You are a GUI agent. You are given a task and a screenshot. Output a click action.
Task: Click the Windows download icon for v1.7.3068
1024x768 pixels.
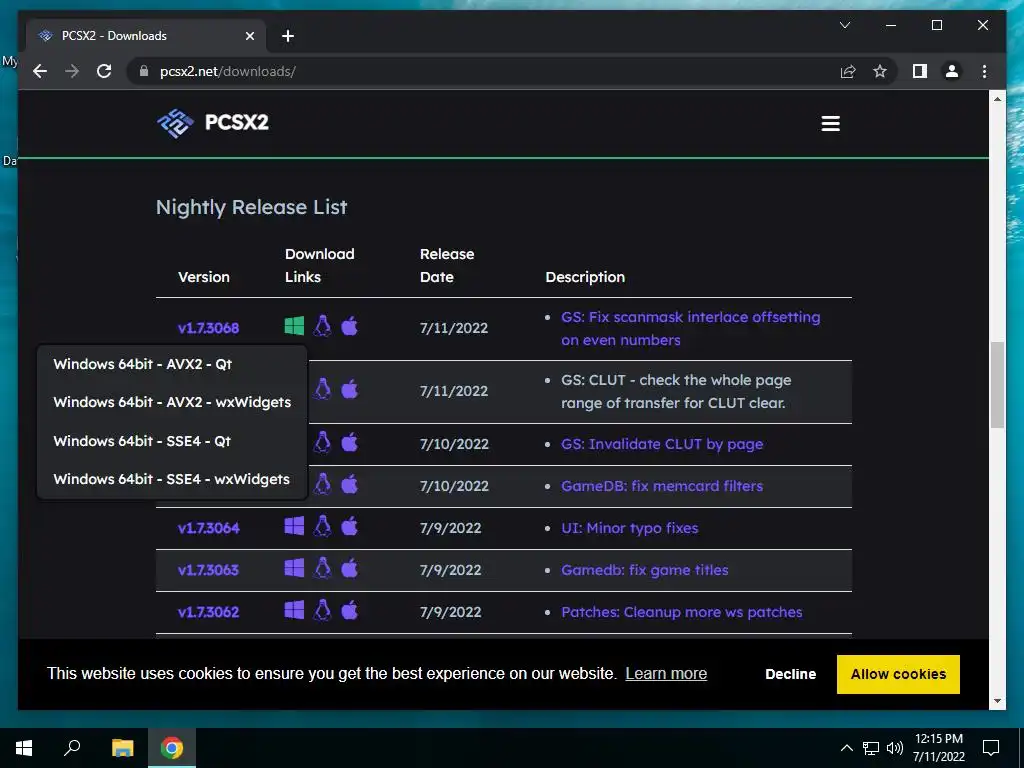coord(295,326)
